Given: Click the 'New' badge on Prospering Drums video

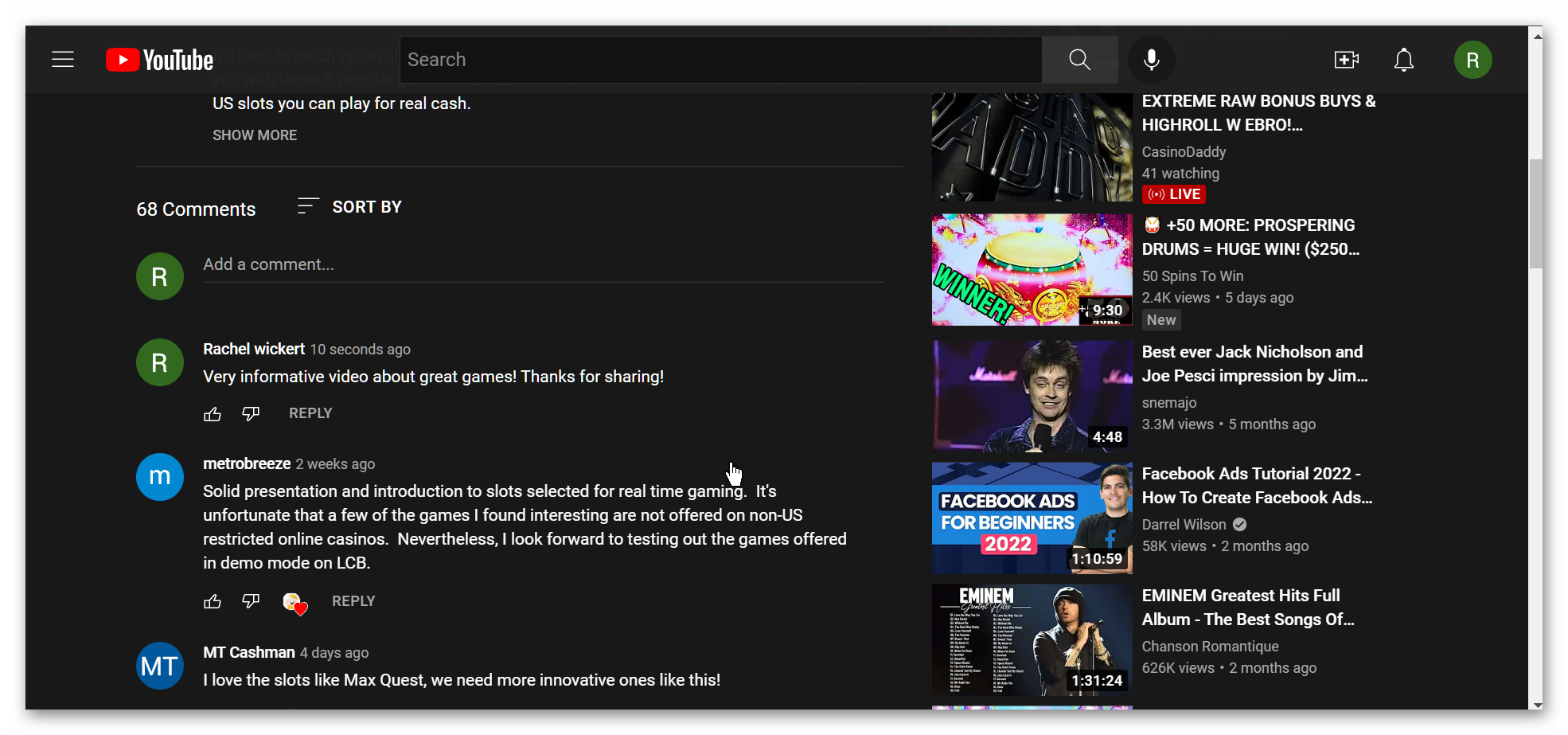Looking at the screenshot, I should click(x=1161, y=320).
